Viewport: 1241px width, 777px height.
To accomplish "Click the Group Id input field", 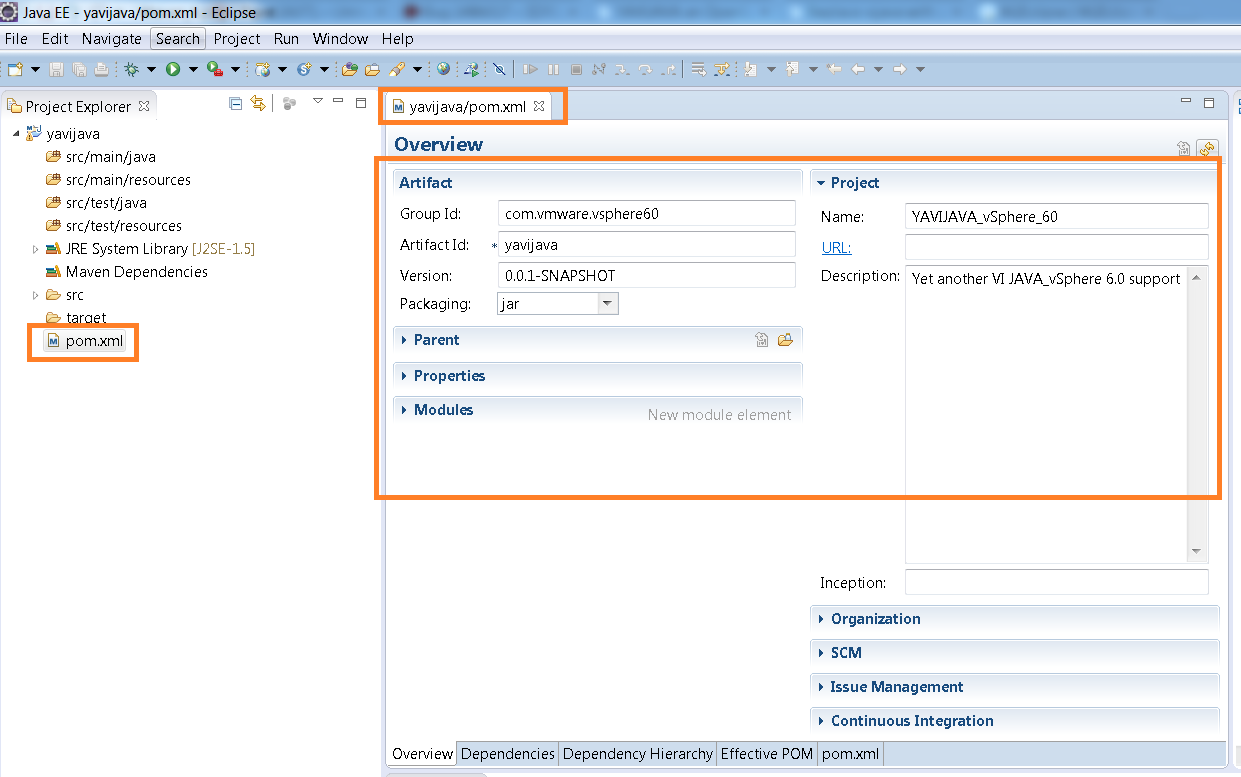I will [646, 214].
